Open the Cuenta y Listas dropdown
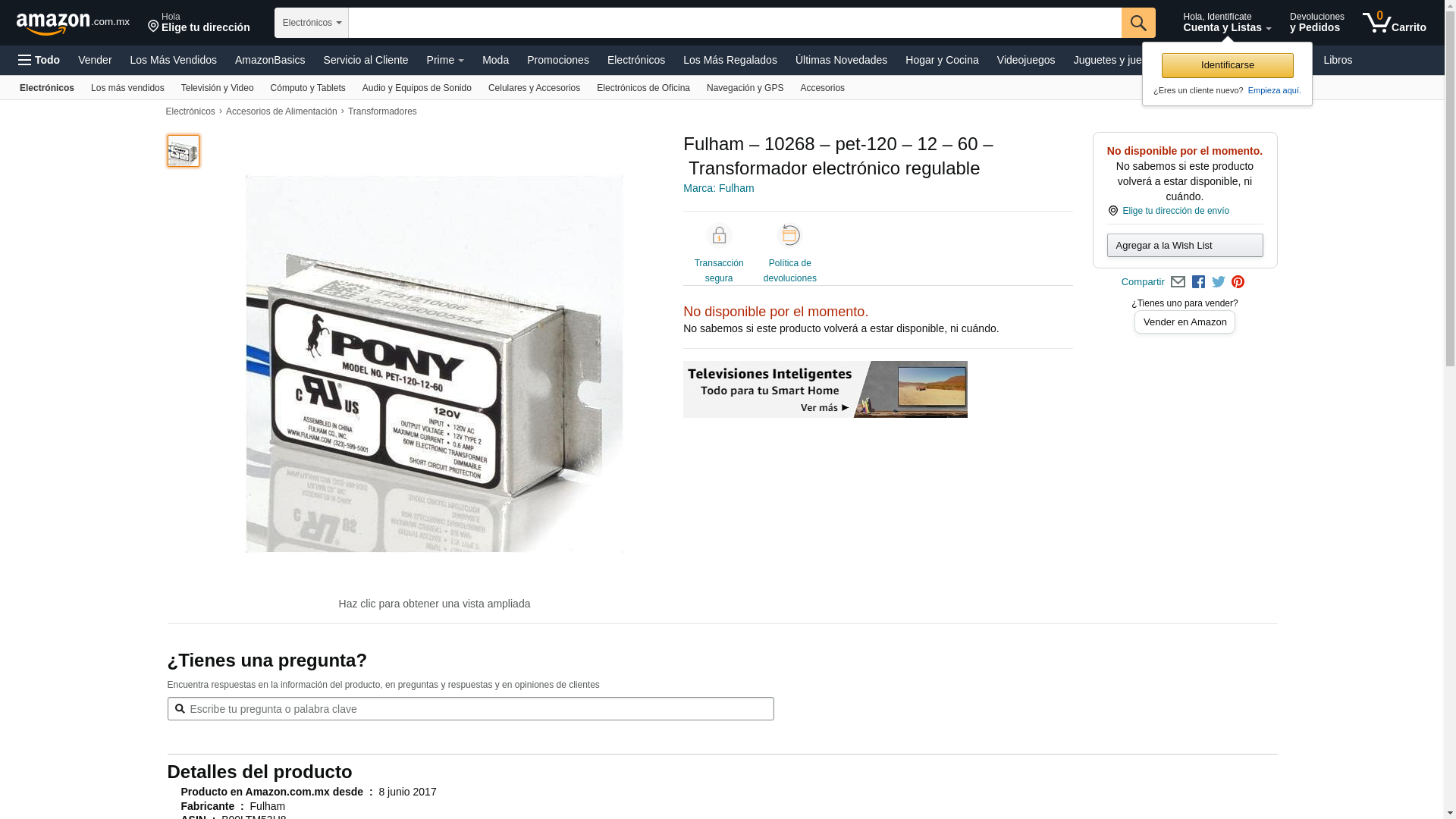This screenshot has width=1456, height=819. 1227,23
